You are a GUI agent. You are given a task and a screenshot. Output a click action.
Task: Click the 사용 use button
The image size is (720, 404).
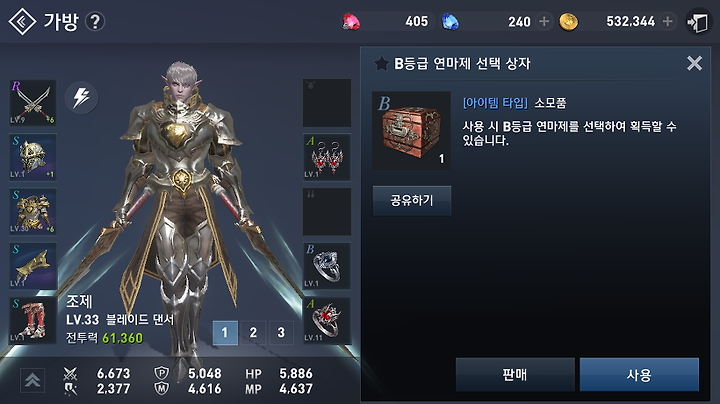click(x=639, y=375)
